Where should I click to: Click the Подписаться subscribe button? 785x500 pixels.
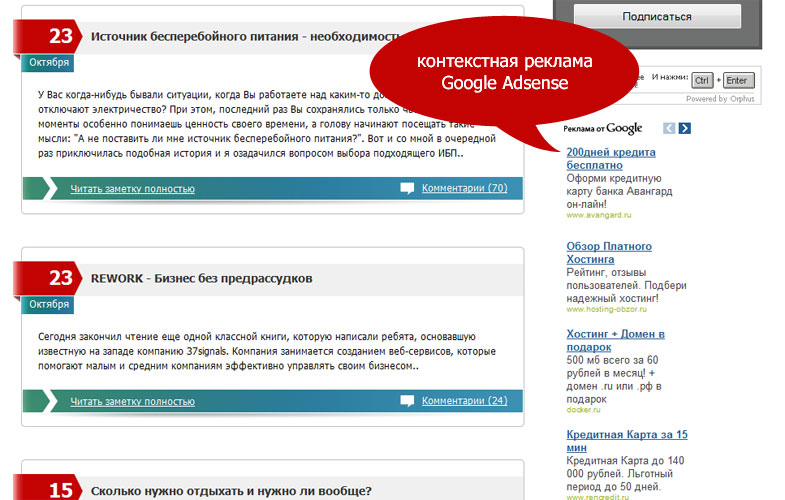pos(657,17)
